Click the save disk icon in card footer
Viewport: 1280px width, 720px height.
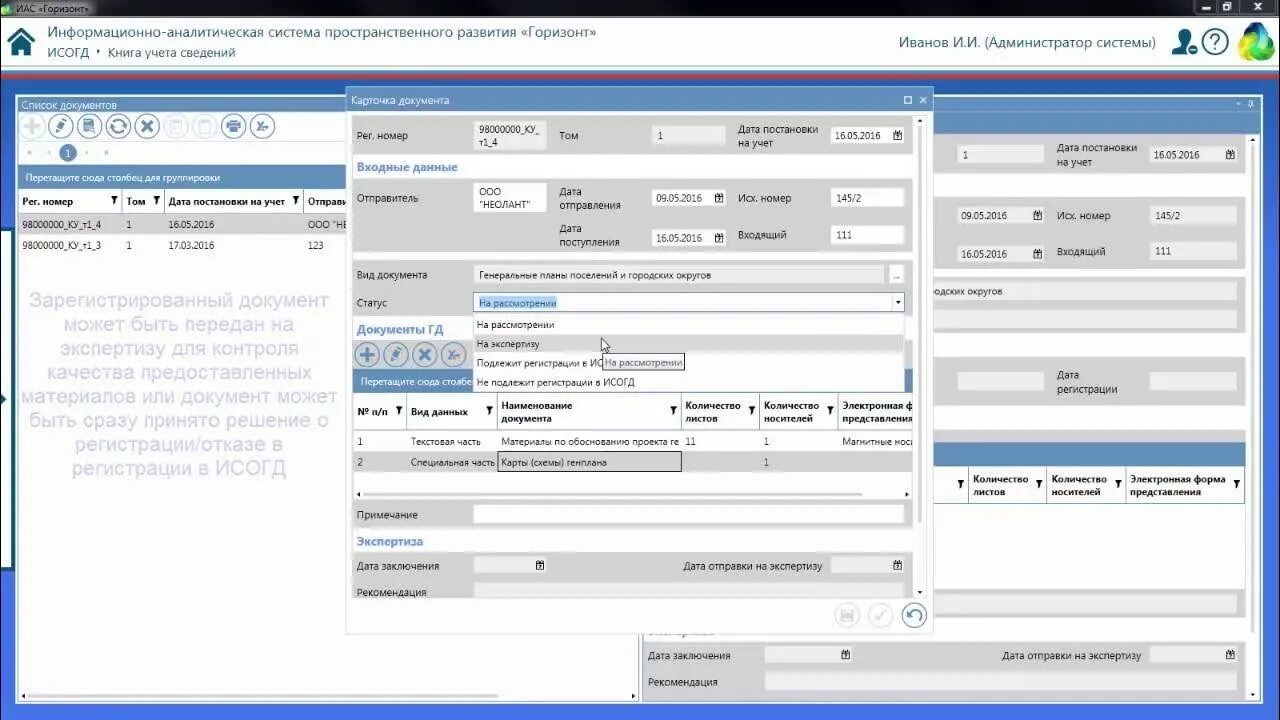click(x=847, y=615)
